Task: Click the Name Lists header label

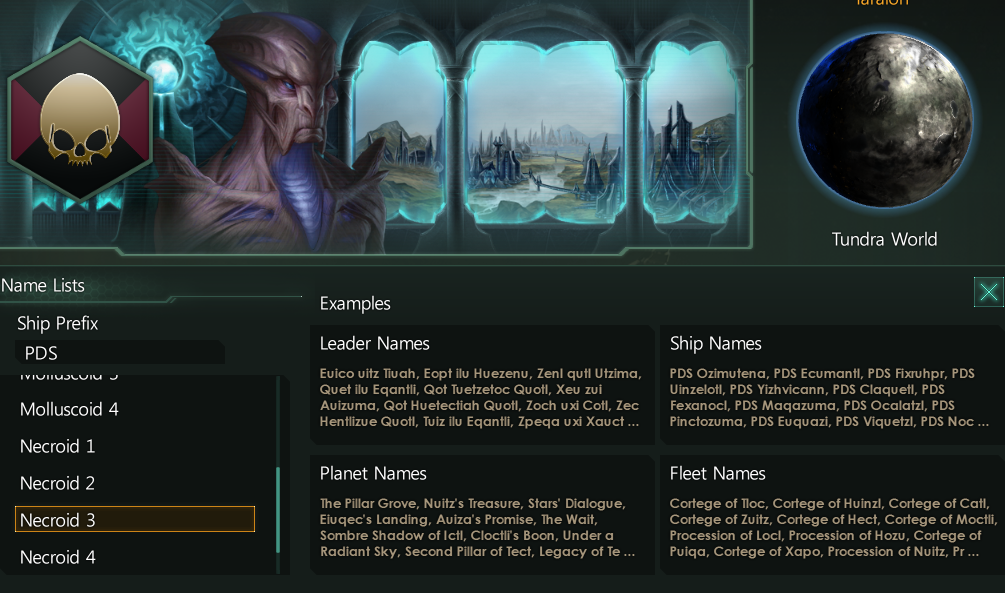Action: 43,286
